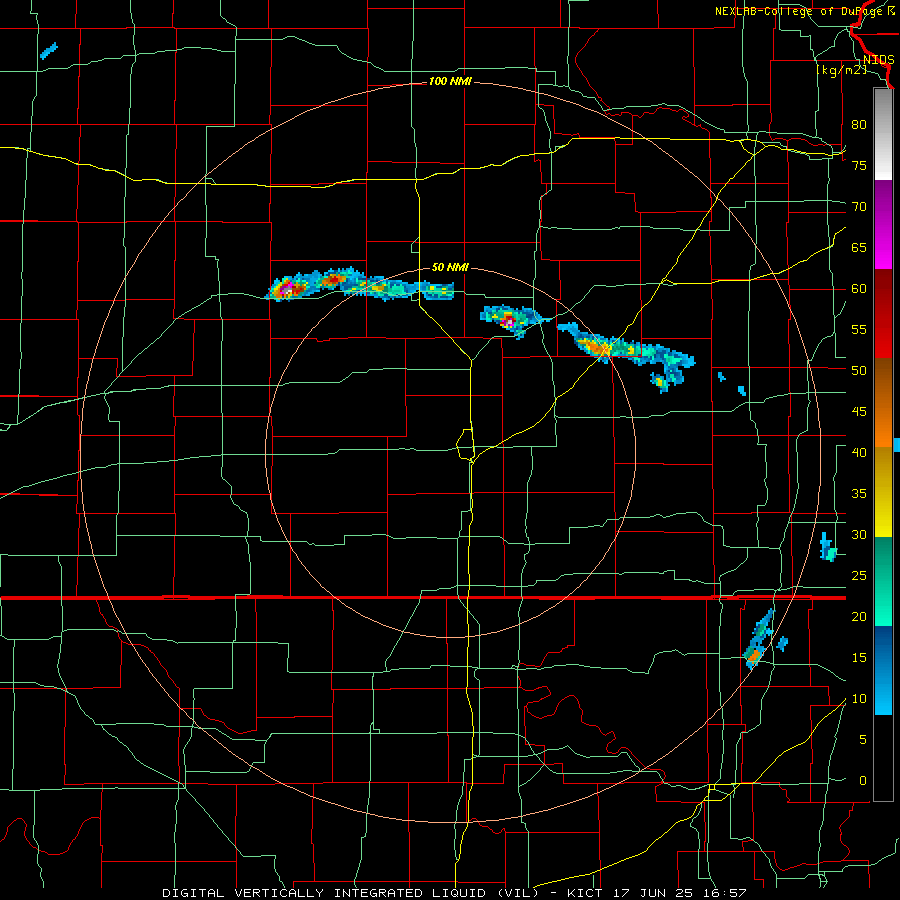Click the small blue-green echo near the scale's 30 mark

pos(828,548)
